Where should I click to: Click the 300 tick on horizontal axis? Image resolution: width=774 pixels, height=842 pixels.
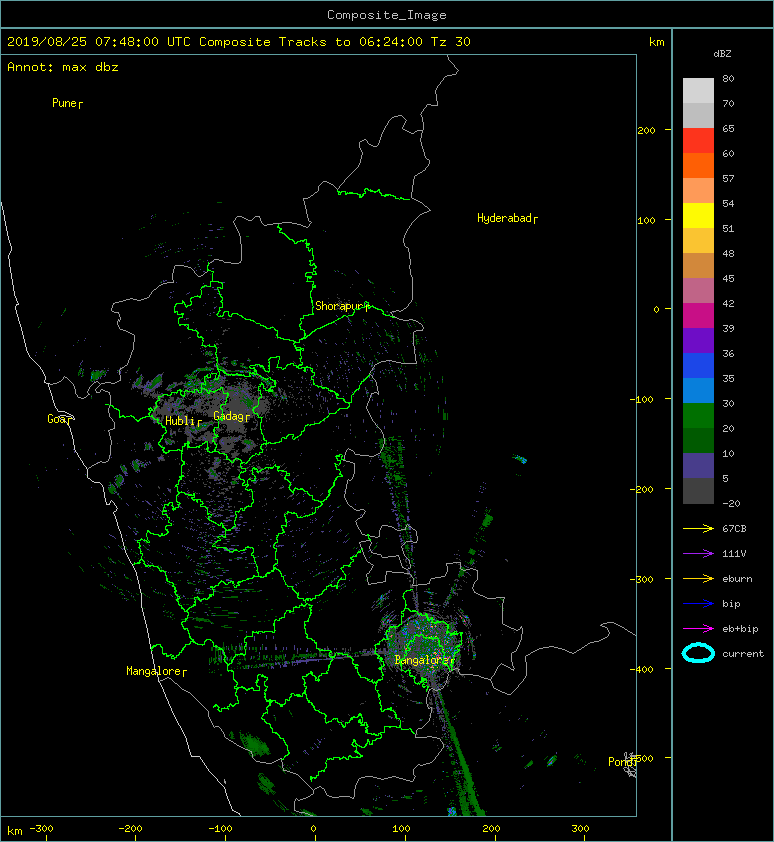(x=580, y=829)
